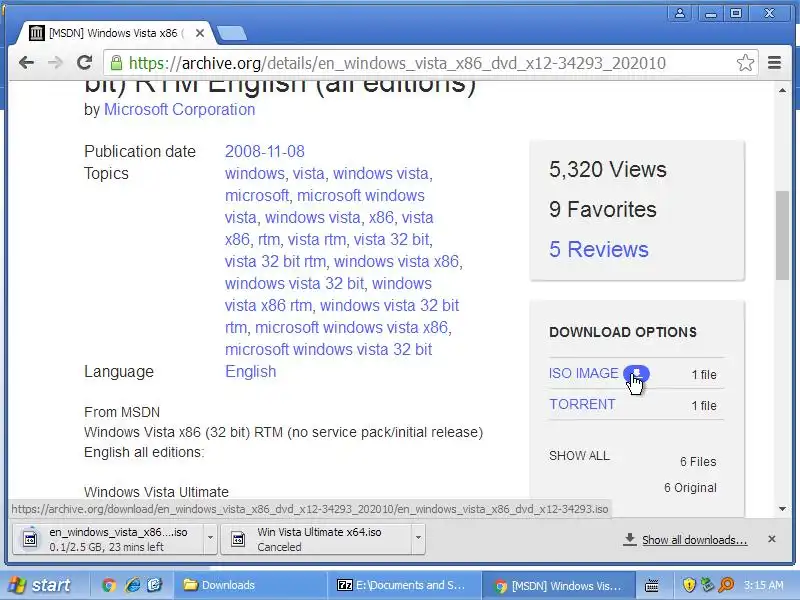Switch to the 7-Zip E:\Documents taskbar button

coord(403,585)
